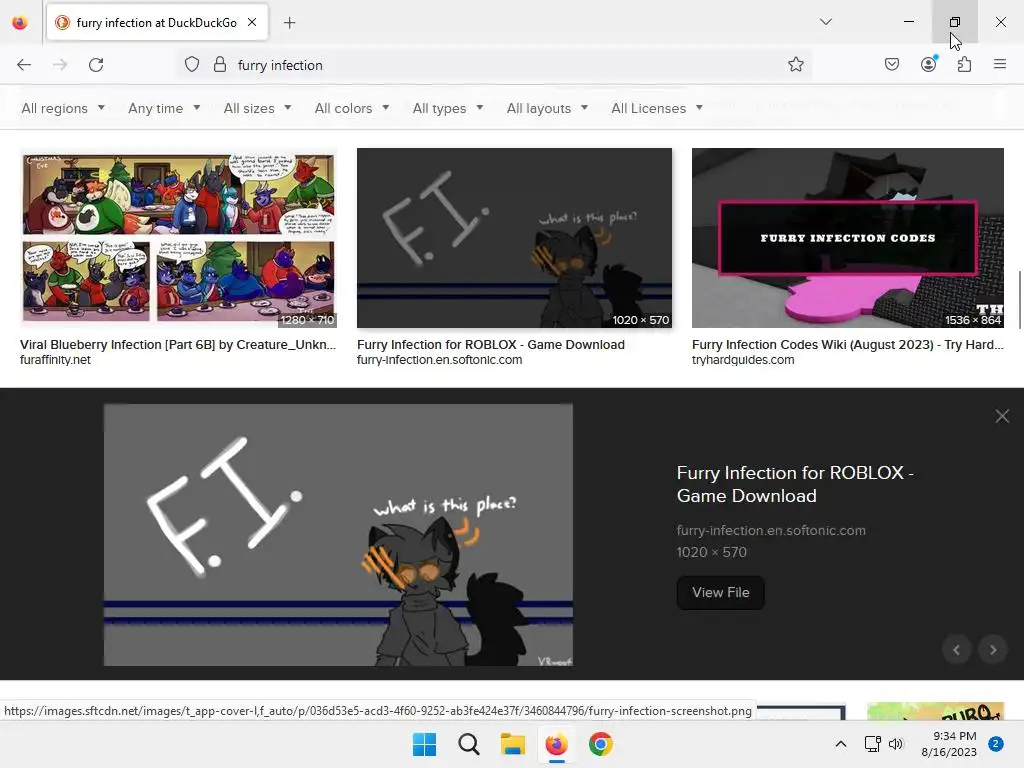Click tryhardguides.com source link

743,360
